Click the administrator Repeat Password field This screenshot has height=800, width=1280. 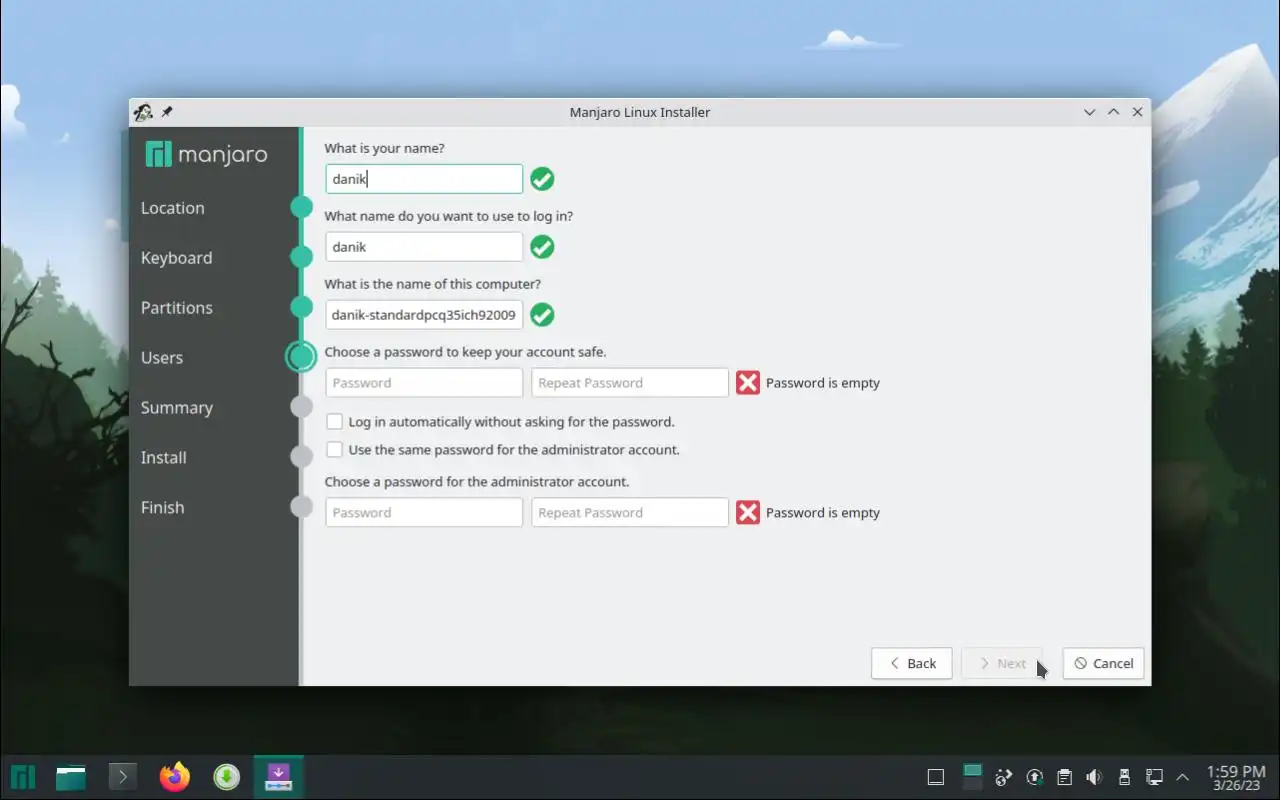[630, 513]
